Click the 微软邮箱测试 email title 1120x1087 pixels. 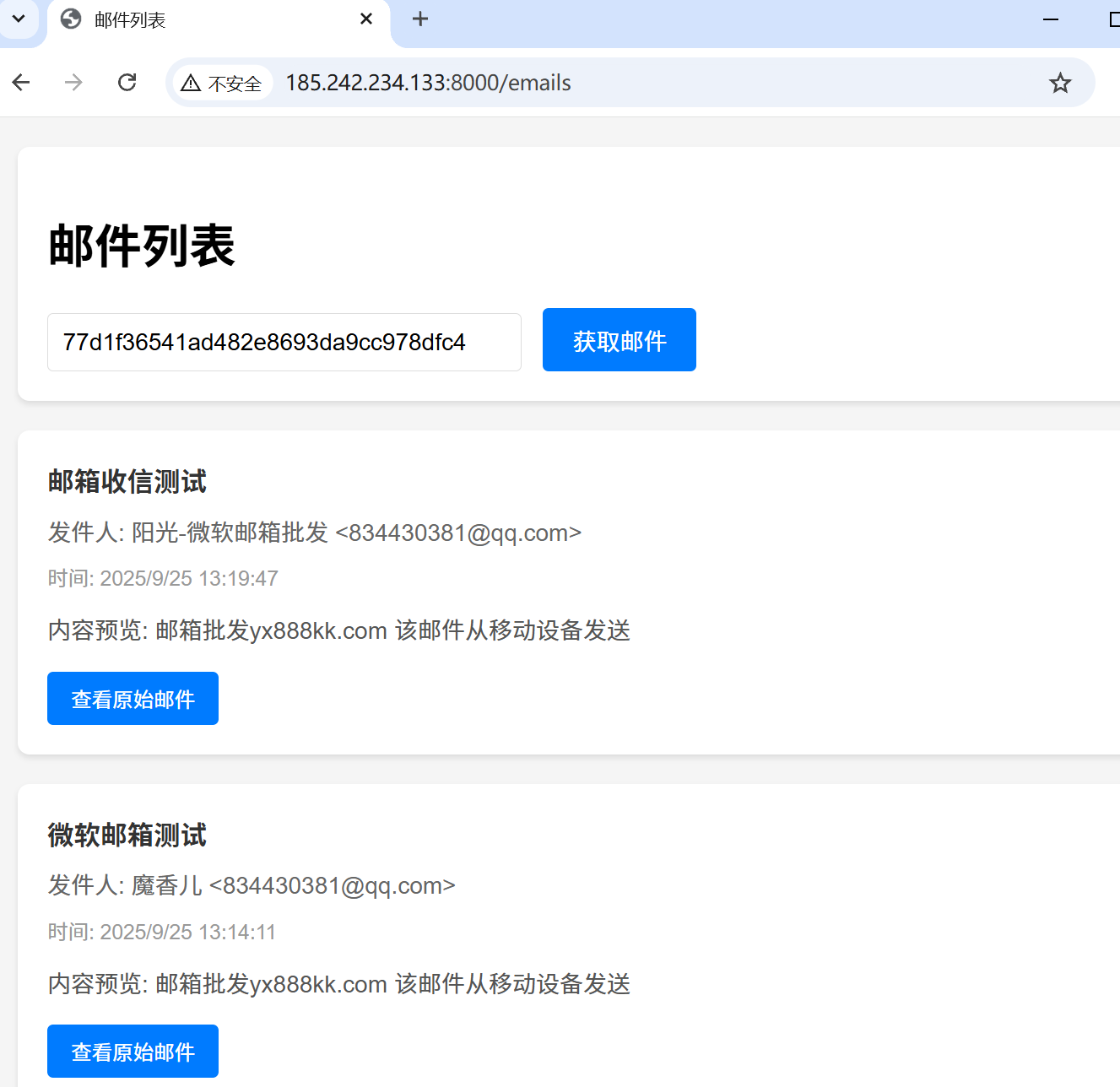click(x=127, y=836)
